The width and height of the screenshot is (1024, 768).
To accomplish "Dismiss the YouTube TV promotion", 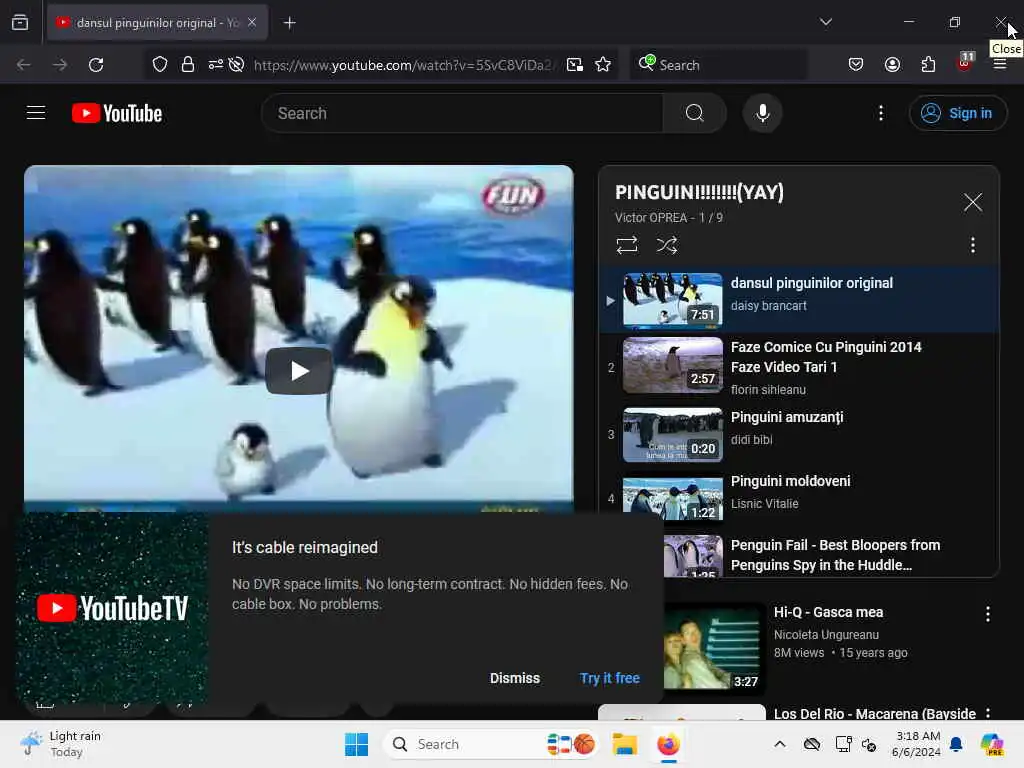I will (x=515, y=678).
